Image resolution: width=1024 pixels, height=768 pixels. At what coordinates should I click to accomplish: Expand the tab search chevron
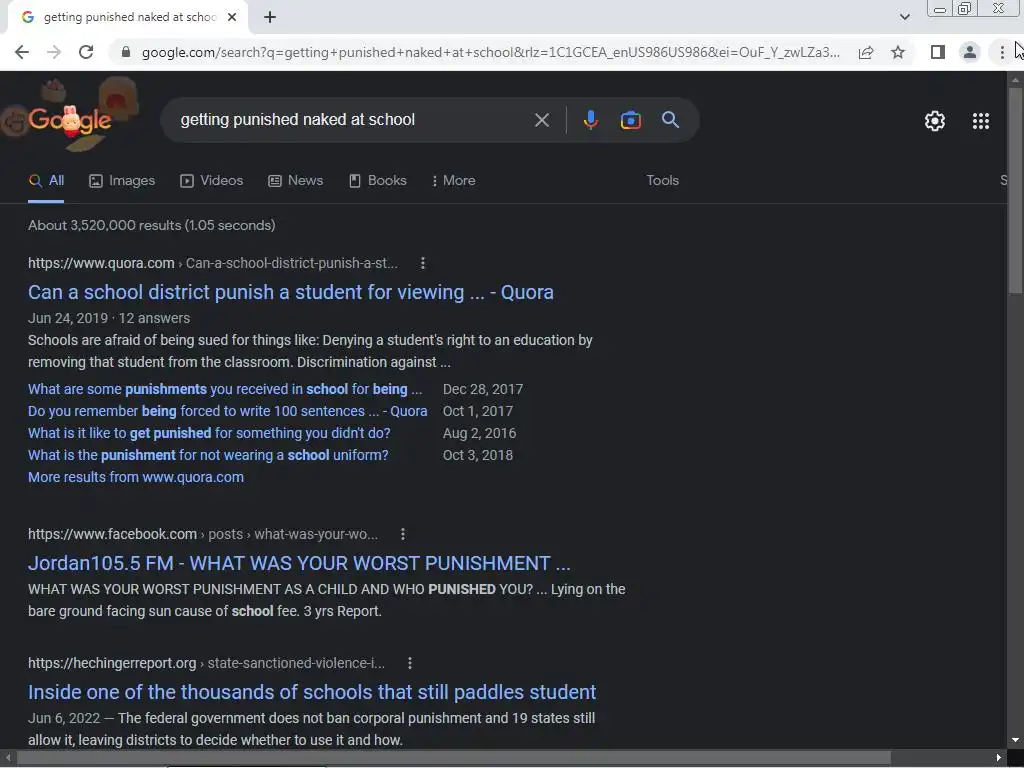[x=904, y=17]
